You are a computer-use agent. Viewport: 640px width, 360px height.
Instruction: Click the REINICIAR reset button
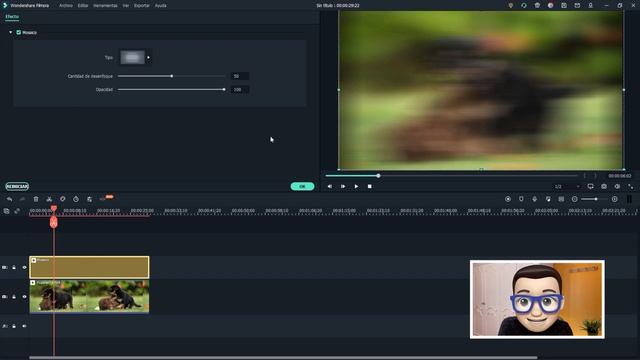[x=17, y=187]
